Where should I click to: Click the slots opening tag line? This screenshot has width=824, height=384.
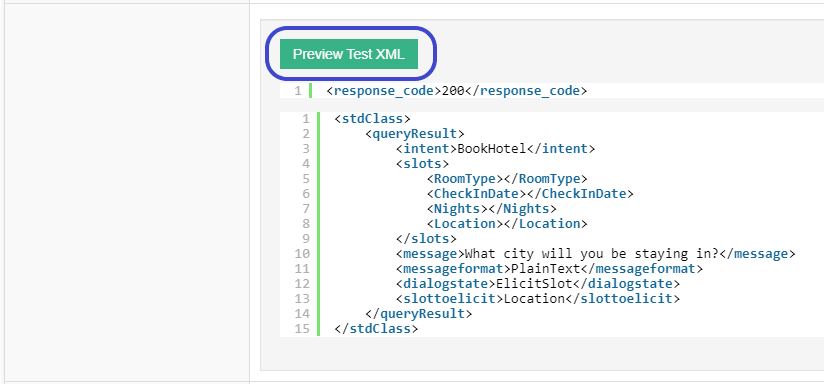pos(423,163)
